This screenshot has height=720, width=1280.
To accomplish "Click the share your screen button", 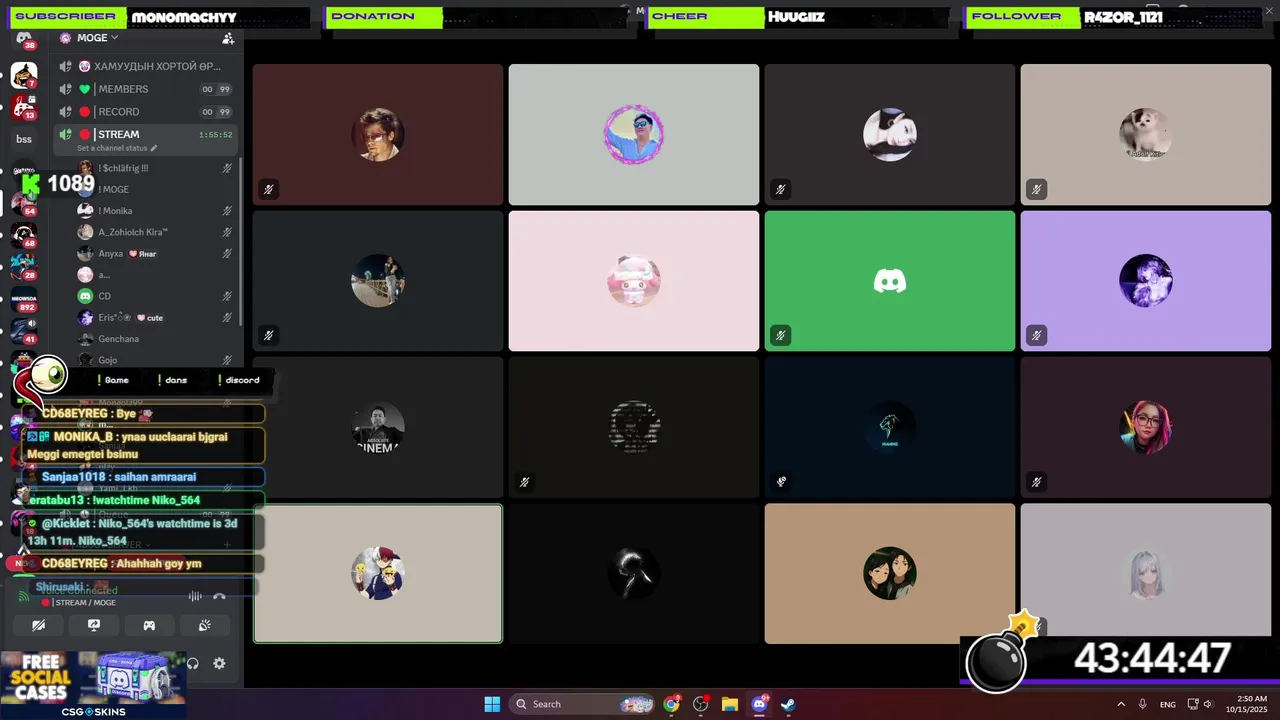I will (94, 626).
